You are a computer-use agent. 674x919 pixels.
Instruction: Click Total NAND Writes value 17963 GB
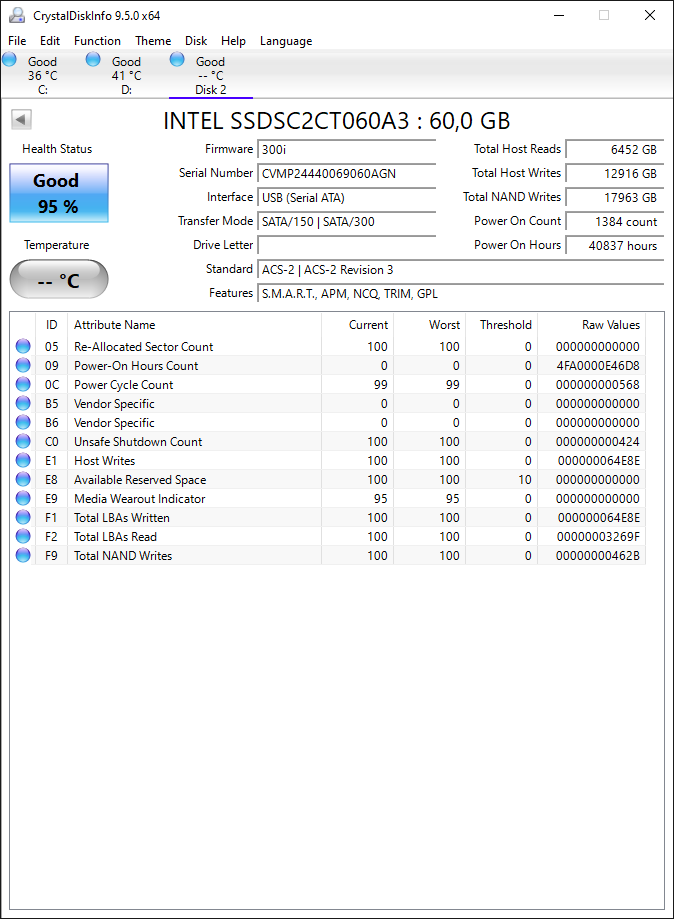[x=614, y=198]
